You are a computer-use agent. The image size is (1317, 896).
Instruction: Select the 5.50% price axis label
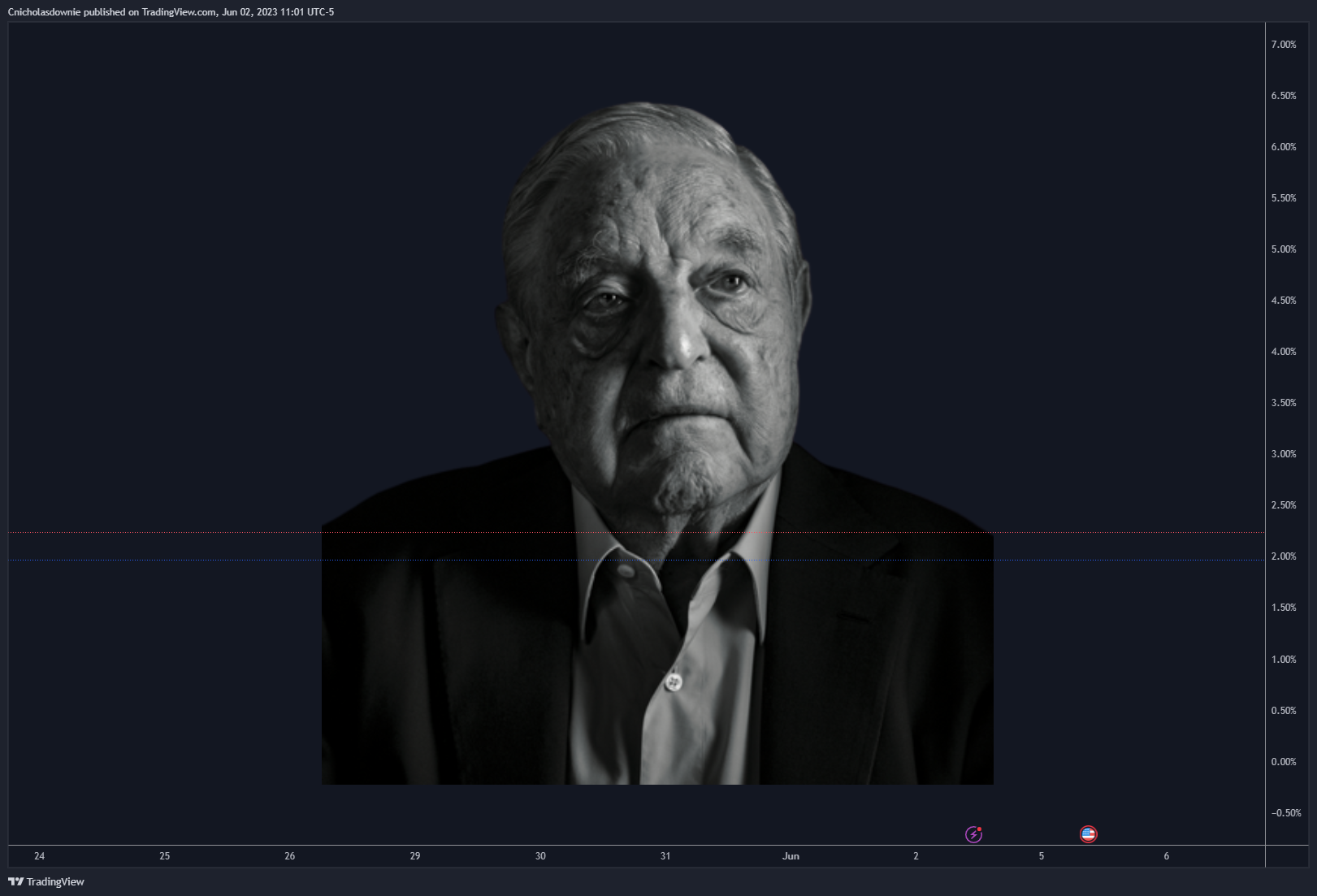point(1284,198)
